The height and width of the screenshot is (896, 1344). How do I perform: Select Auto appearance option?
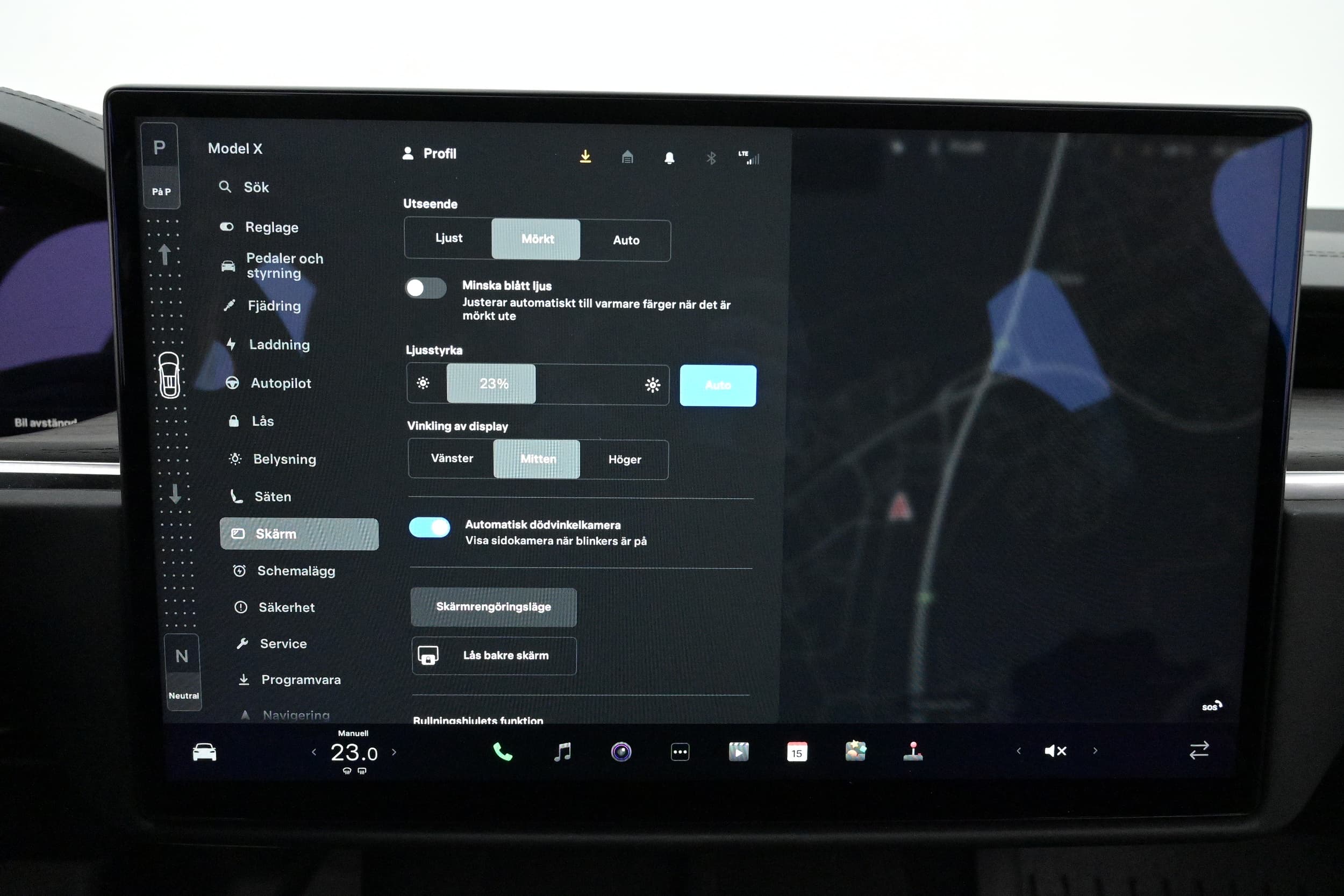626,241
